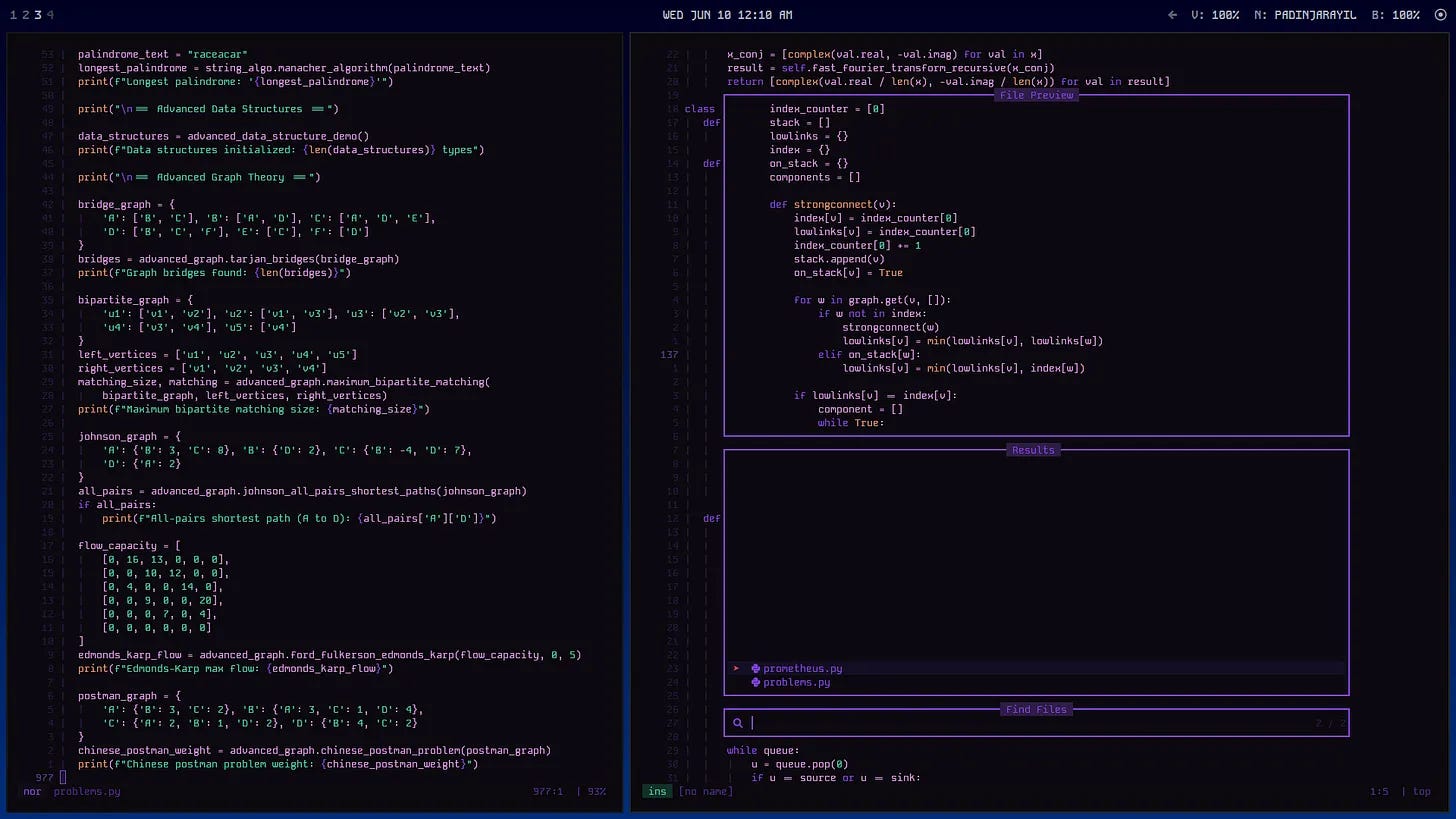Click the Find Files prompt title
This screenshot has height=819, width=1456.
(x=1036, y=709)
